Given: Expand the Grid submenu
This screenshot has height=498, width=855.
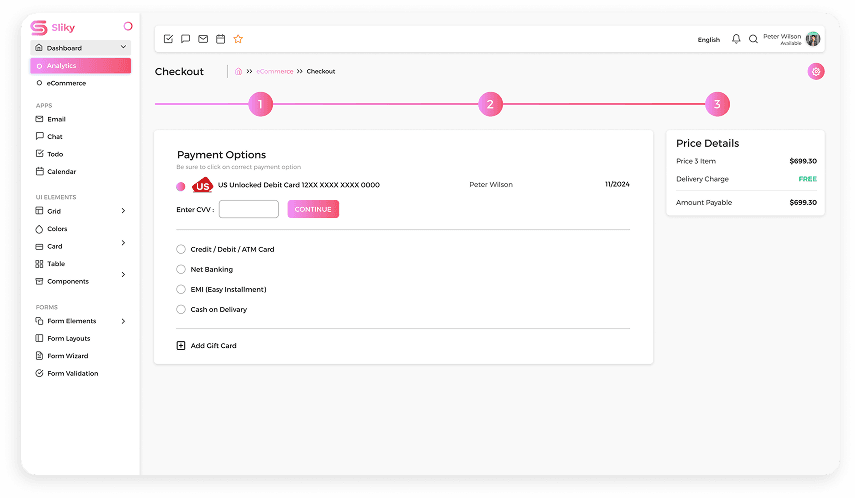Looking at the screenshot, I should pos(123,211).
